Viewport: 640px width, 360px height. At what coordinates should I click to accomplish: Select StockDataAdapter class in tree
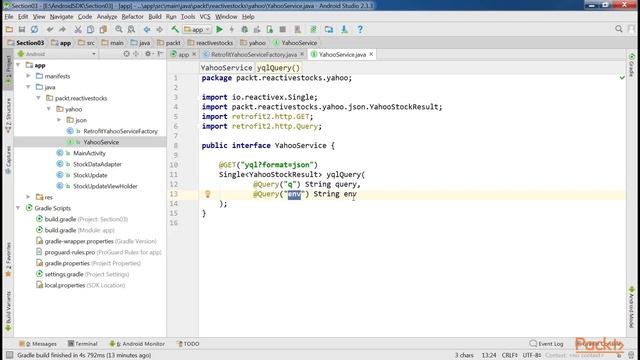[x=97, y=164]
